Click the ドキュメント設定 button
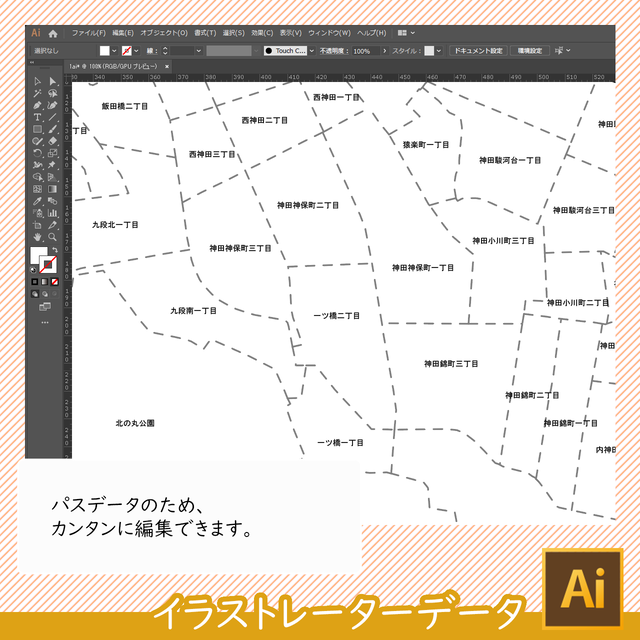640x640 pixels. (x=478, y=51)
